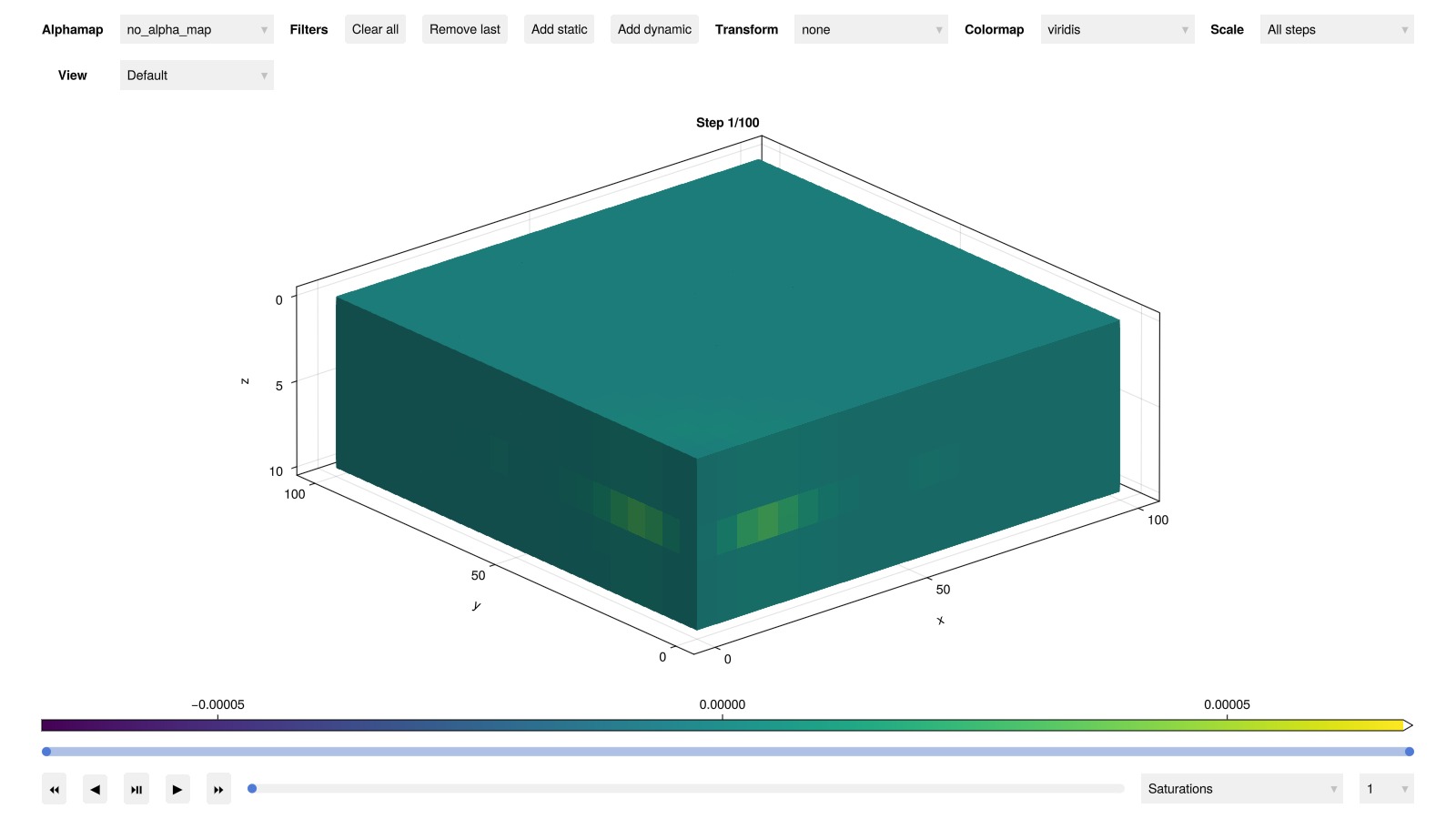Open the Alphamap no_alpha_map dropdown
The height and width of the screenshot is (819, 1456).
tap(197, 30)
